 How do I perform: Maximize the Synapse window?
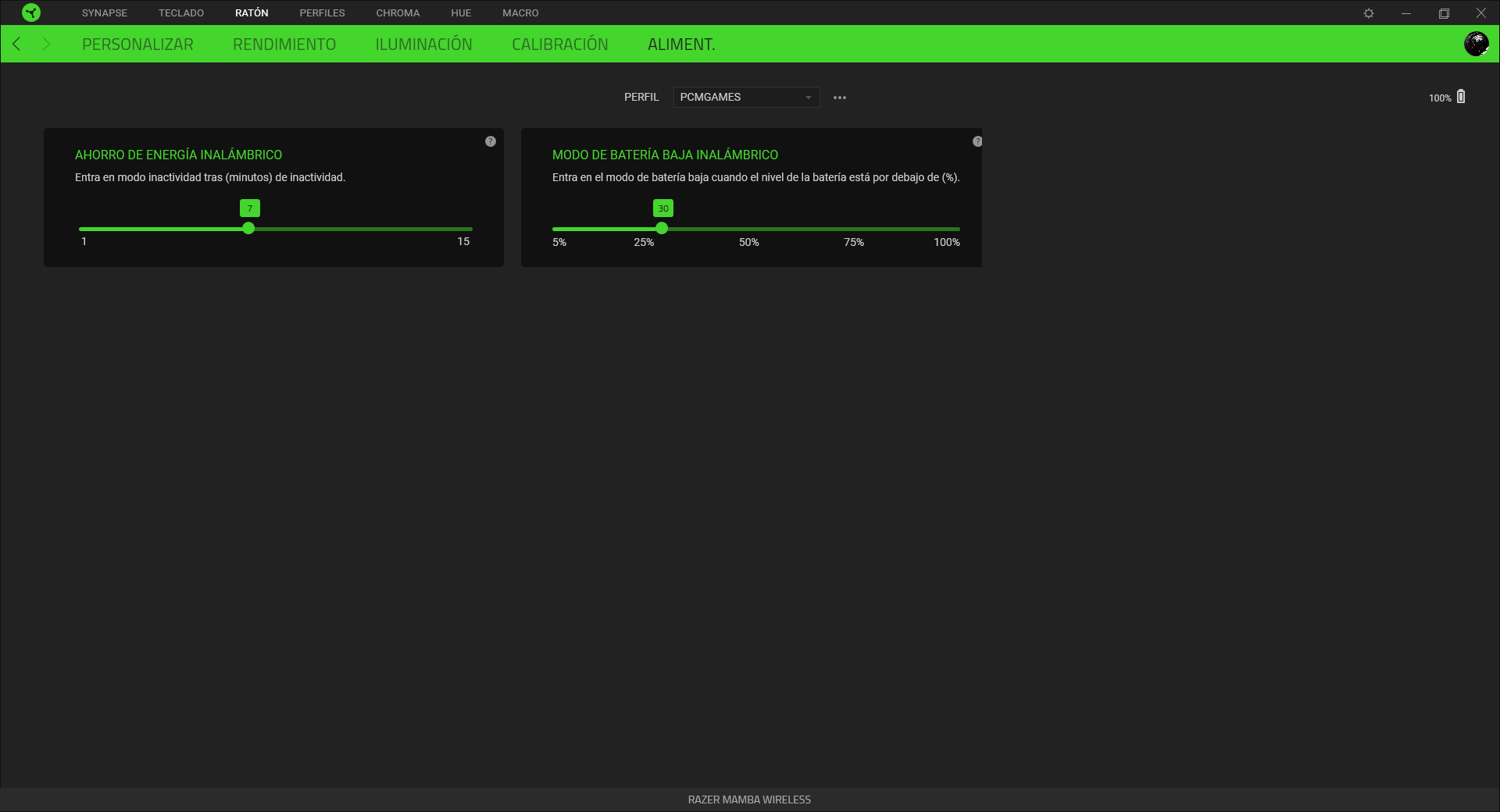(1444, 13)
